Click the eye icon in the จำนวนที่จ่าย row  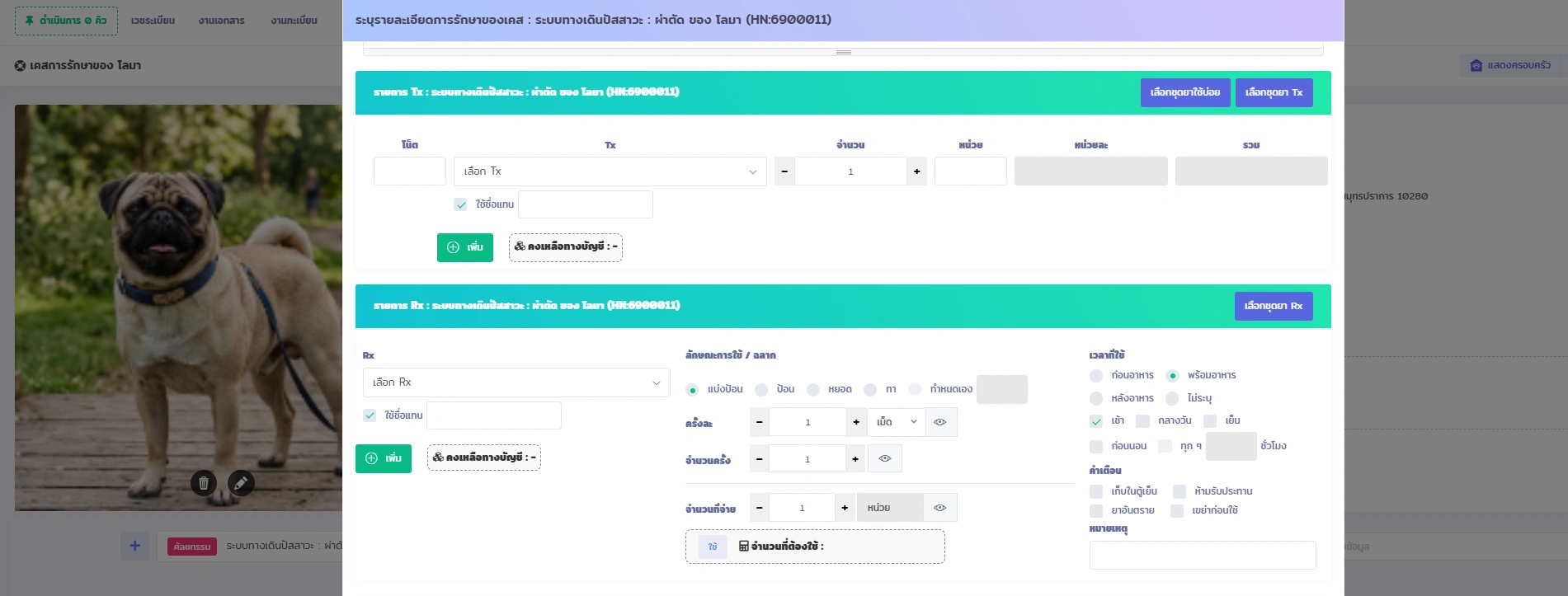939,508
